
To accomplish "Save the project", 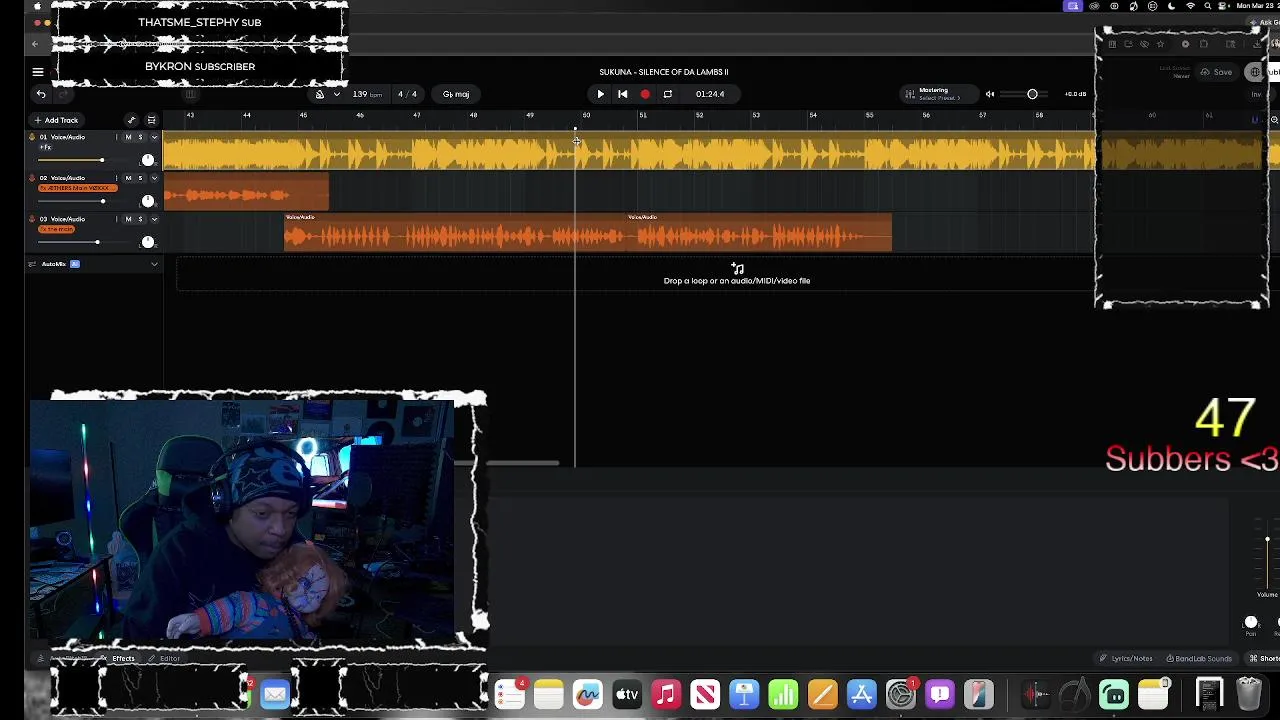I will [1217, 72].
